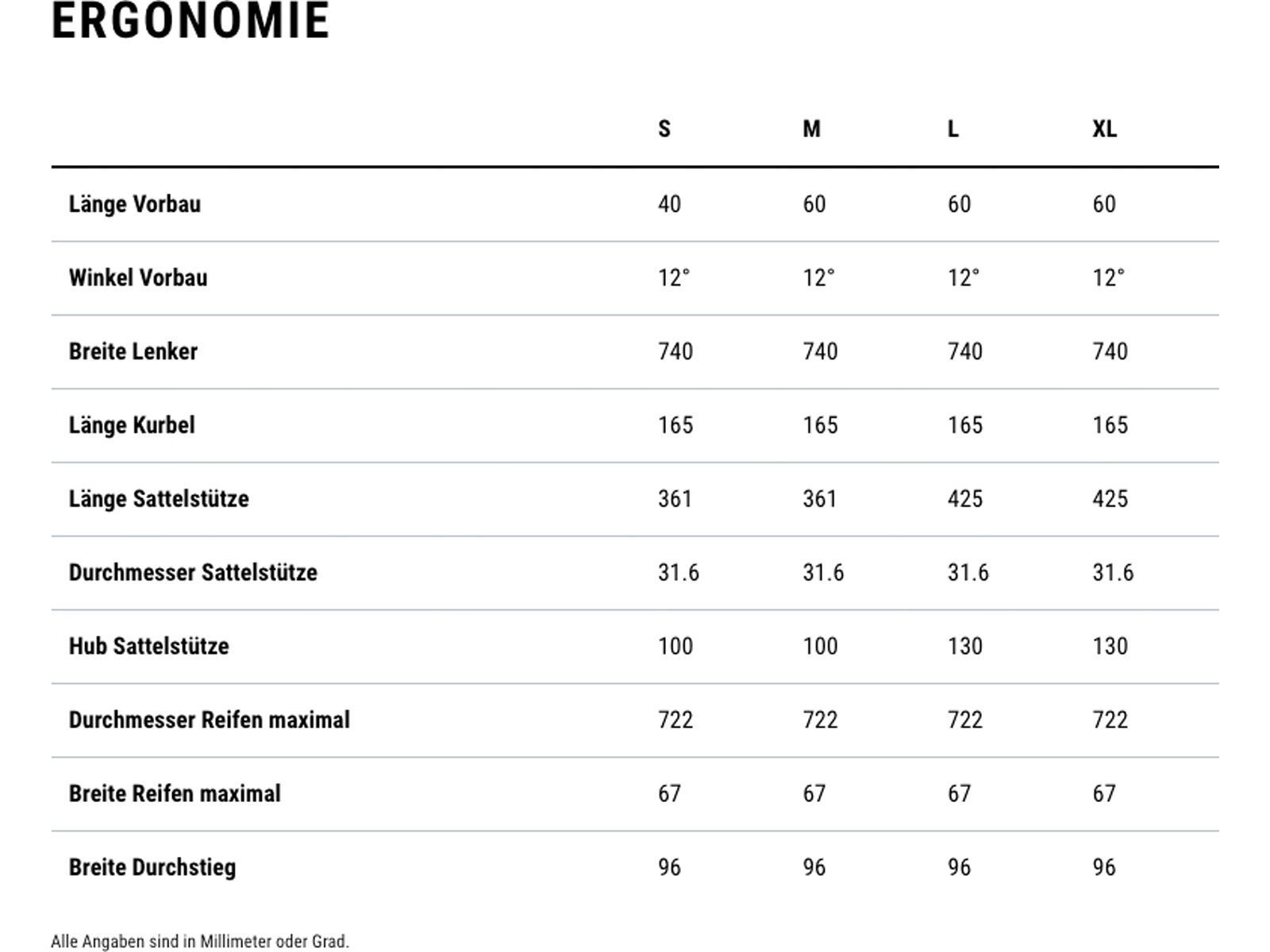Click the Winkel Vorbau row label
Viewport: 1270px width, 952px height.
coord(138,278)
